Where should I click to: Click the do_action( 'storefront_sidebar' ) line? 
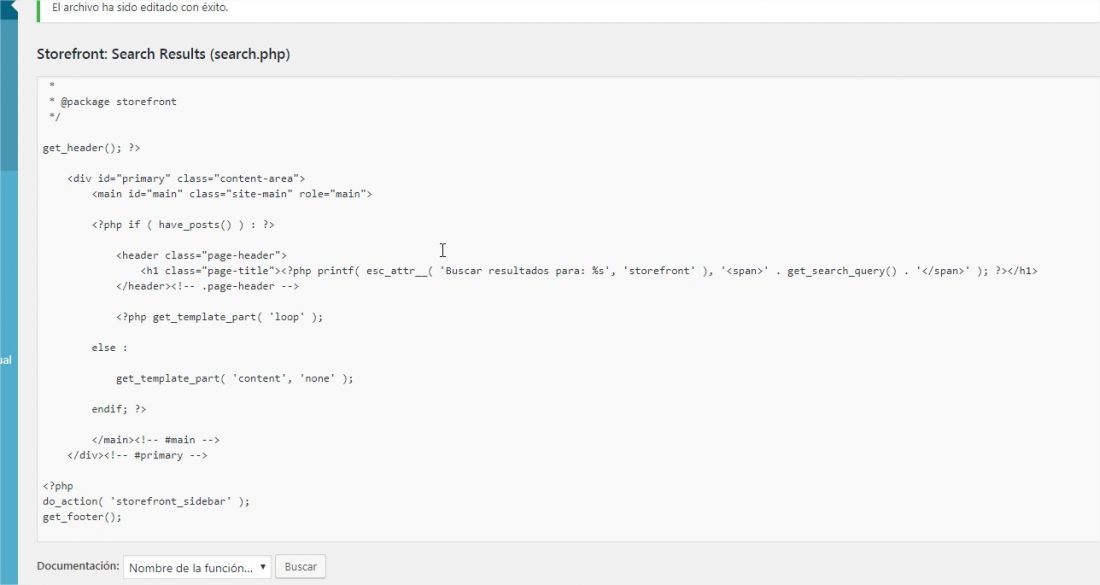point(146,502)
